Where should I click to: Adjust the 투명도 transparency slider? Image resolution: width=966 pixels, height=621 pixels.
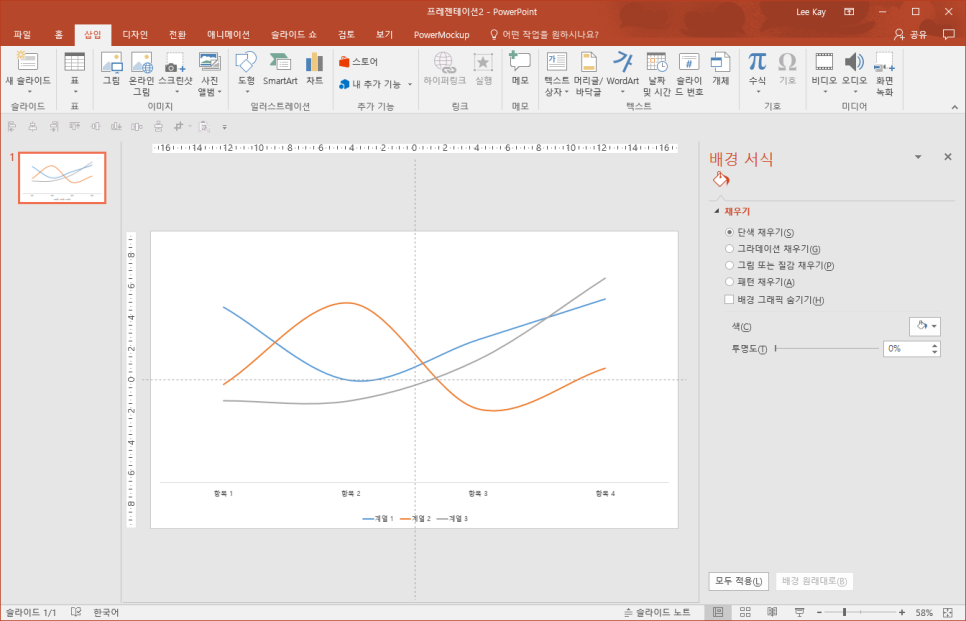pyautogui.click(x=827, y=349)
